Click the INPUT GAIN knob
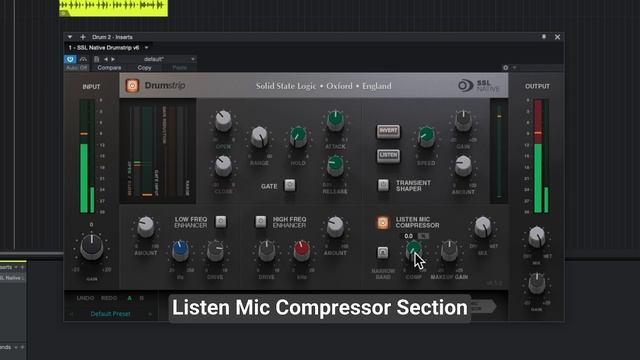640x360 pixels. pyautogui.click(x=91, y=247)
